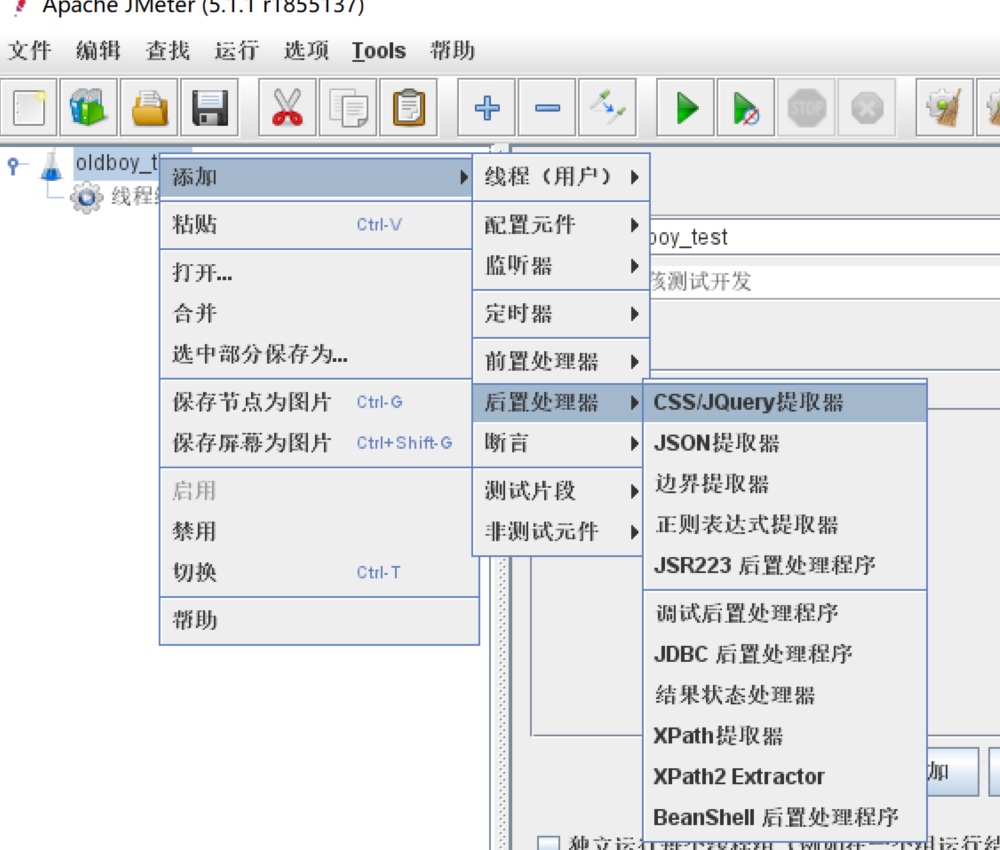Toggle the checkbox at the bottom of panel
The width and height of the screenshot is (1000, 850).
548,842
